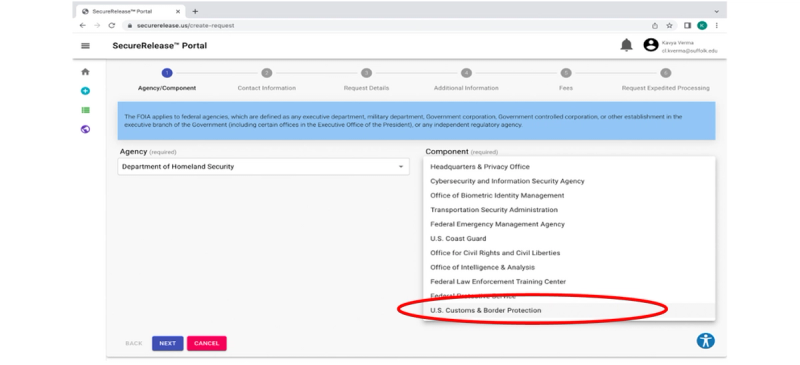Image resolution: width=800 pixels, height=365 pixels.
Task: Open the Agency dropdown
Action: 263,167
